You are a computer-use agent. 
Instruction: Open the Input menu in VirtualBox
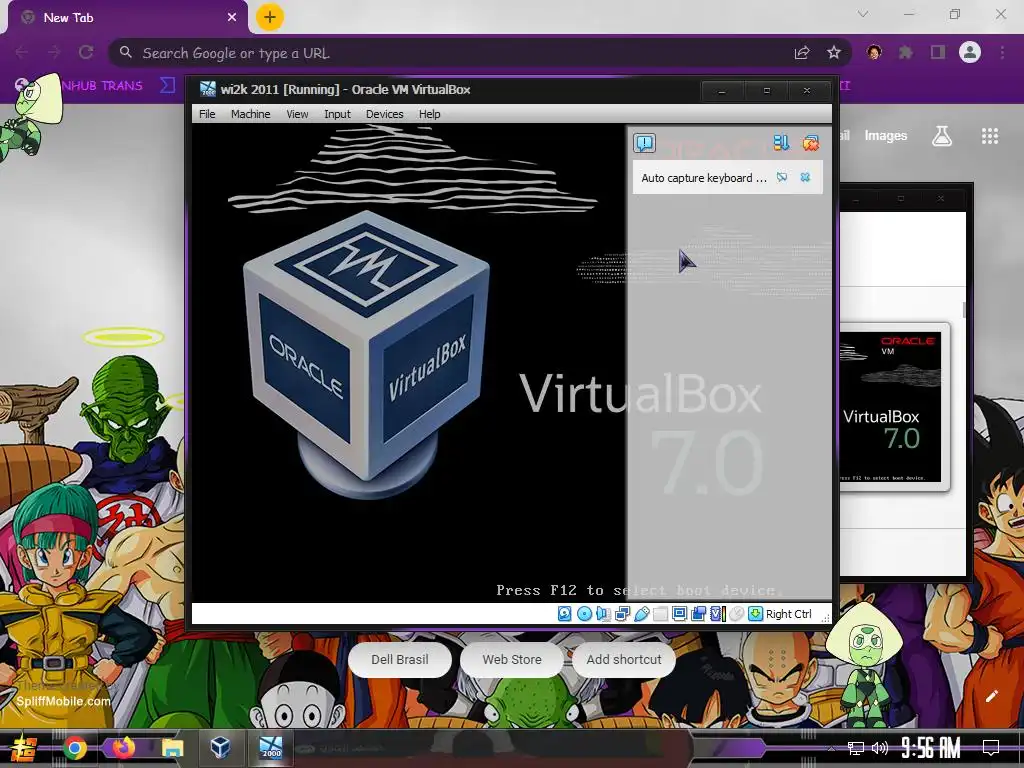pos(337,114)
